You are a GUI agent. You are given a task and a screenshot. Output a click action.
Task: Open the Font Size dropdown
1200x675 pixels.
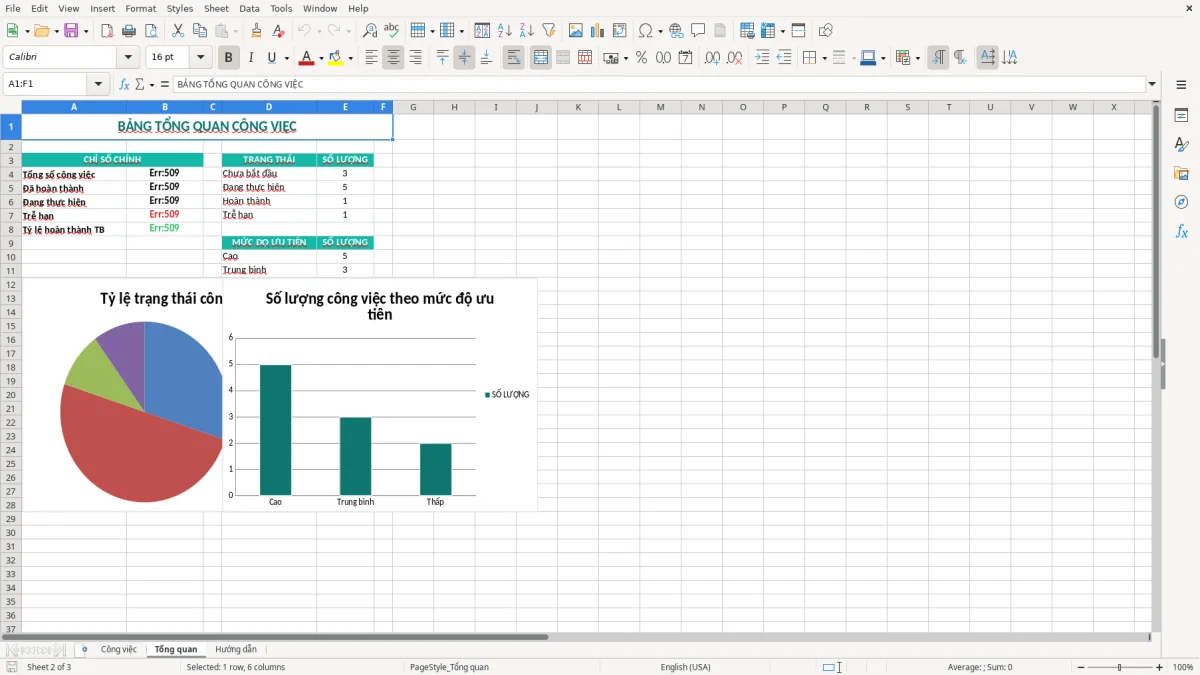201,57
